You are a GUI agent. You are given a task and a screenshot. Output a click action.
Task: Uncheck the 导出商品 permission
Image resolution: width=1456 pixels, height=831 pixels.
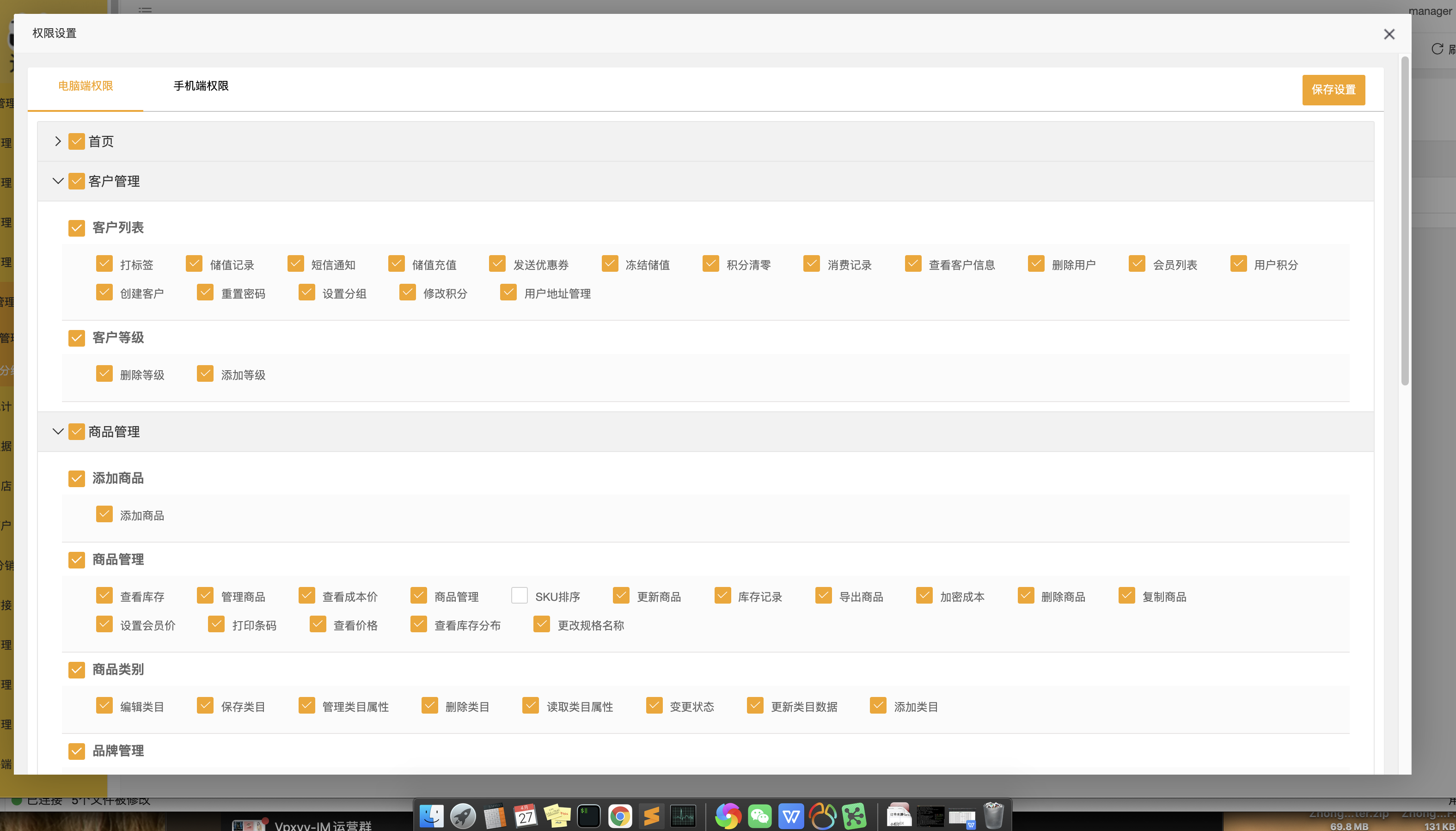click(823, 595)
